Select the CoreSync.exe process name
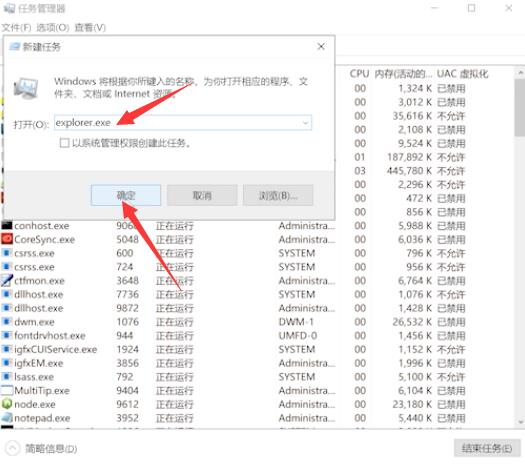The image size is (525, 465). click(x=45, y=239)
